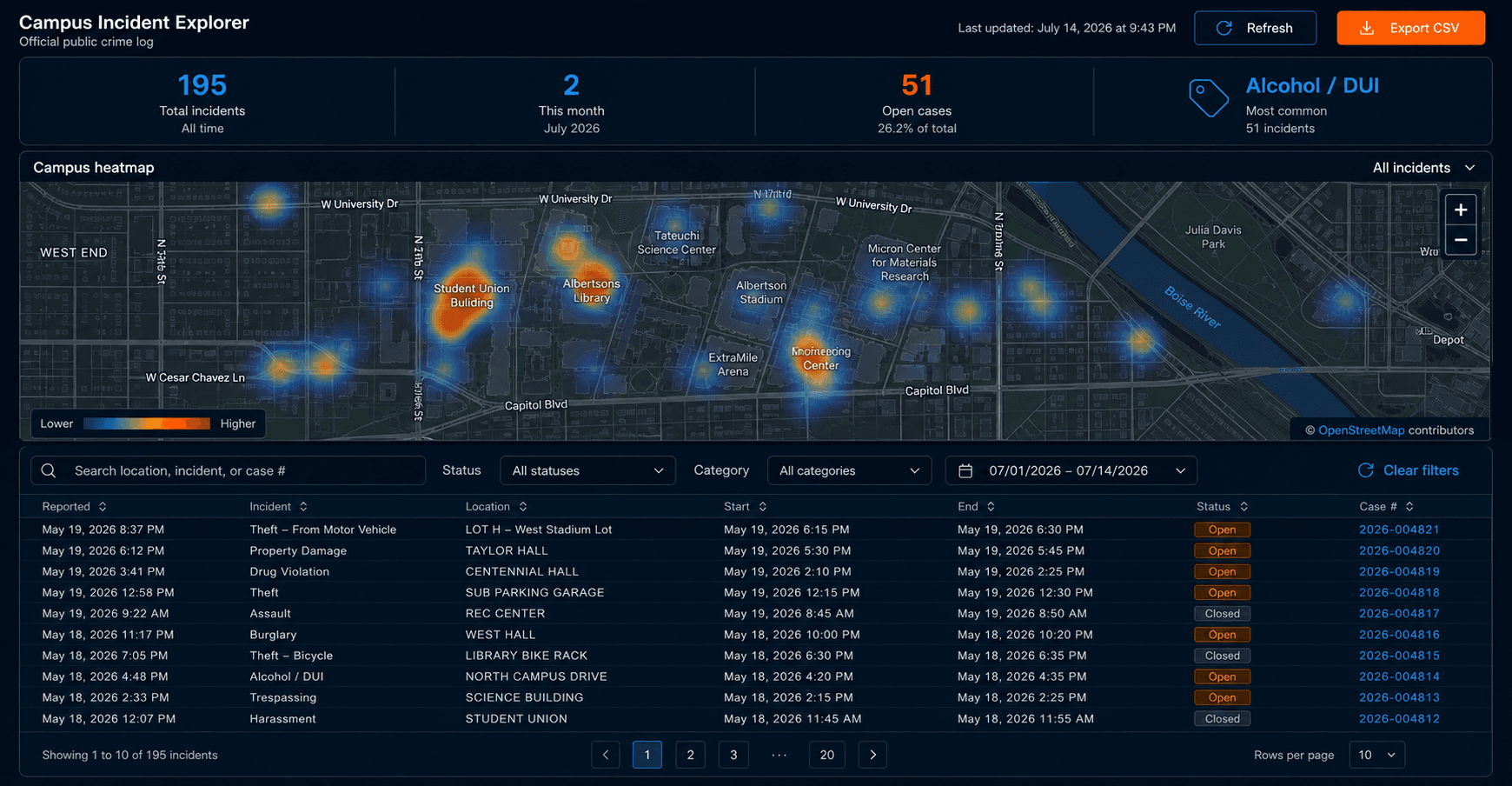This screenshot has height=786, width=1512.
Task: Open case 2026-004819
Action: [1399, 571]
